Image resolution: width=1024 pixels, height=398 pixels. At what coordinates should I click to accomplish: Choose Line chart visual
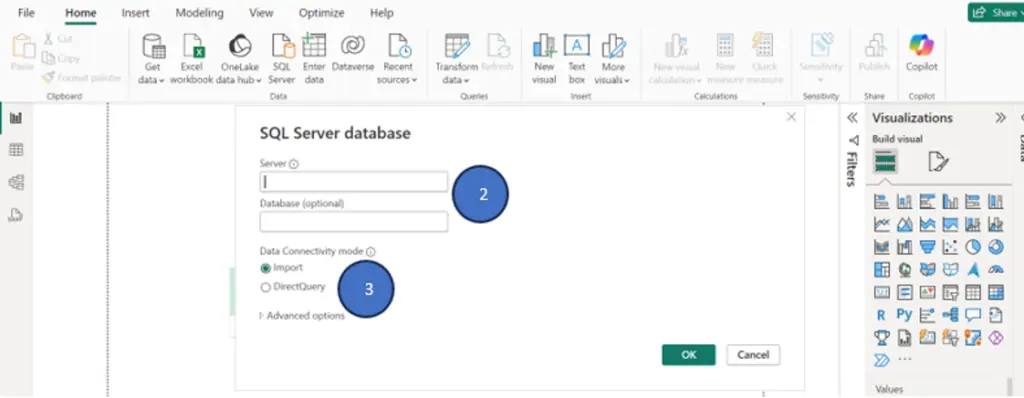click(x=882, y=225)
